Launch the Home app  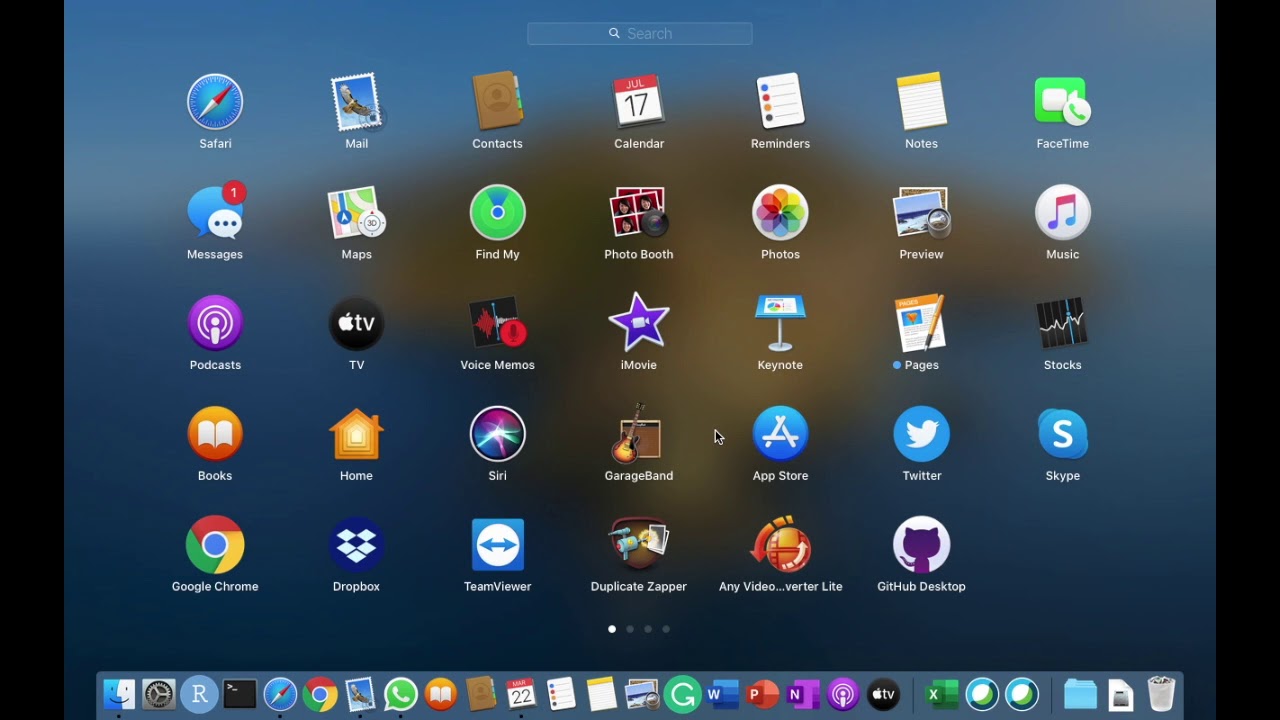coord(357,434)
